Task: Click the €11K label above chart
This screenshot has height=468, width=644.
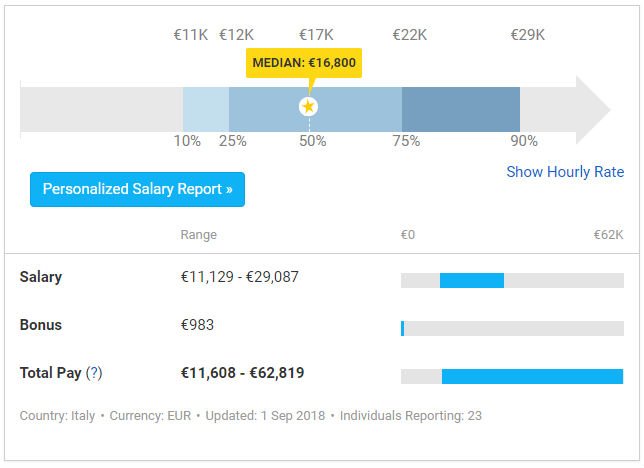Action: click(191, 35)
